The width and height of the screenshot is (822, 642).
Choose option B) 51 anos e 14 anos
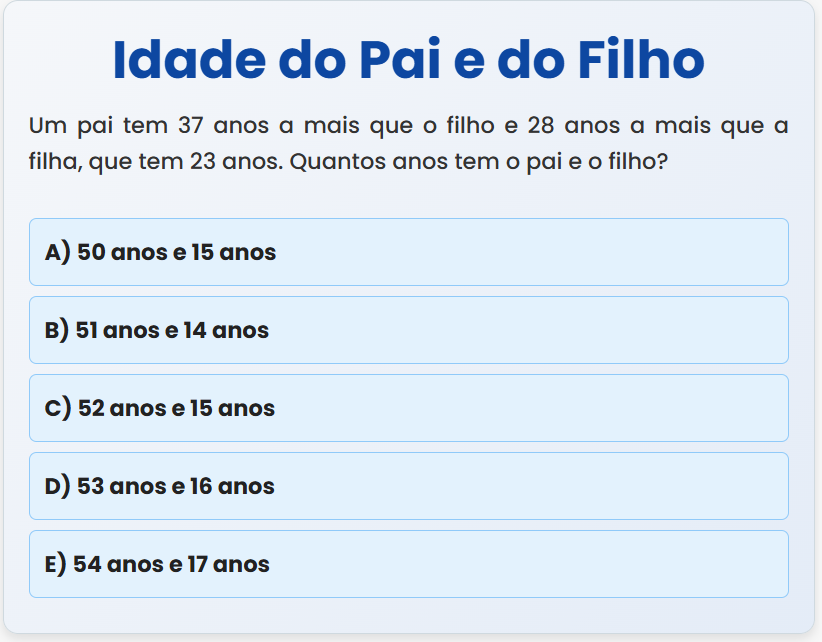click(408, 330)
